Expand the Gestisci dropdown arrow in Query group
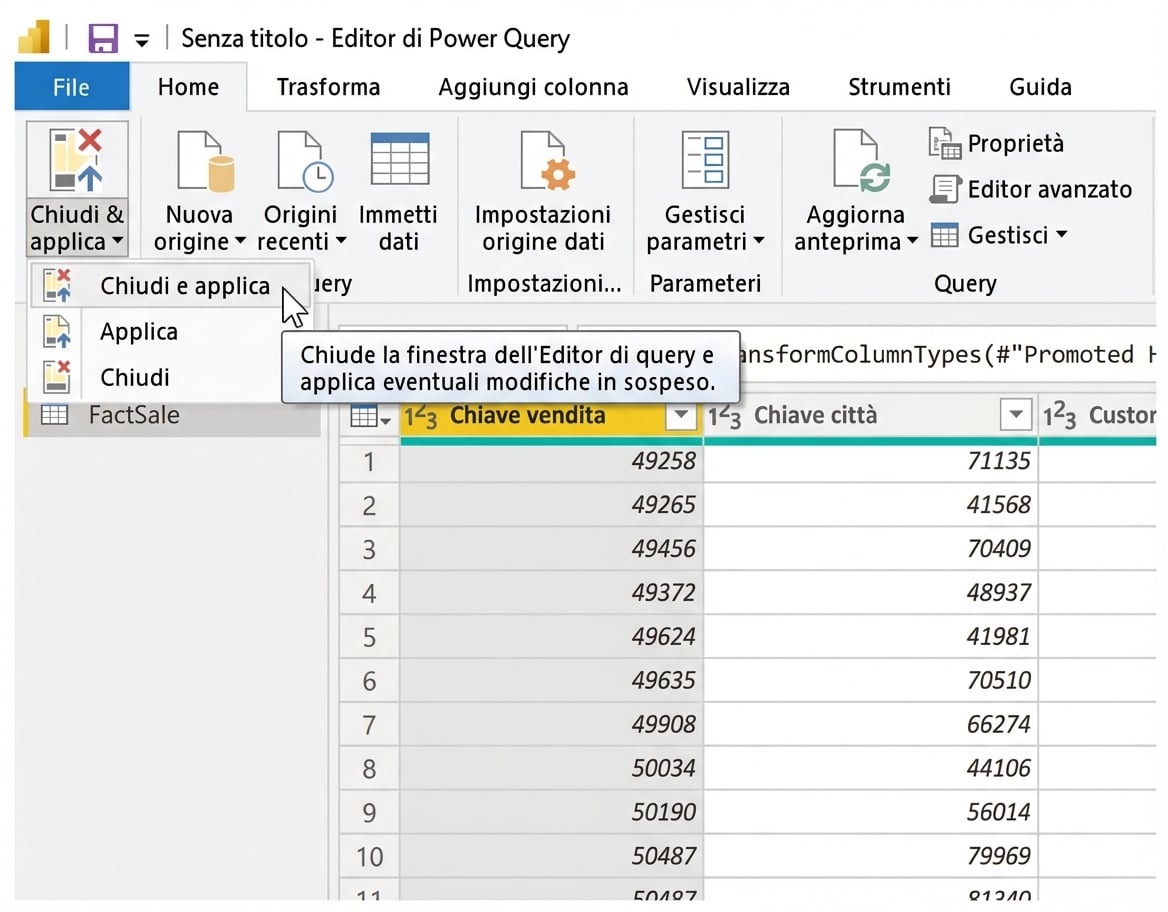The height and width of the screenshot is (912, 1168). coord(1061,235)
